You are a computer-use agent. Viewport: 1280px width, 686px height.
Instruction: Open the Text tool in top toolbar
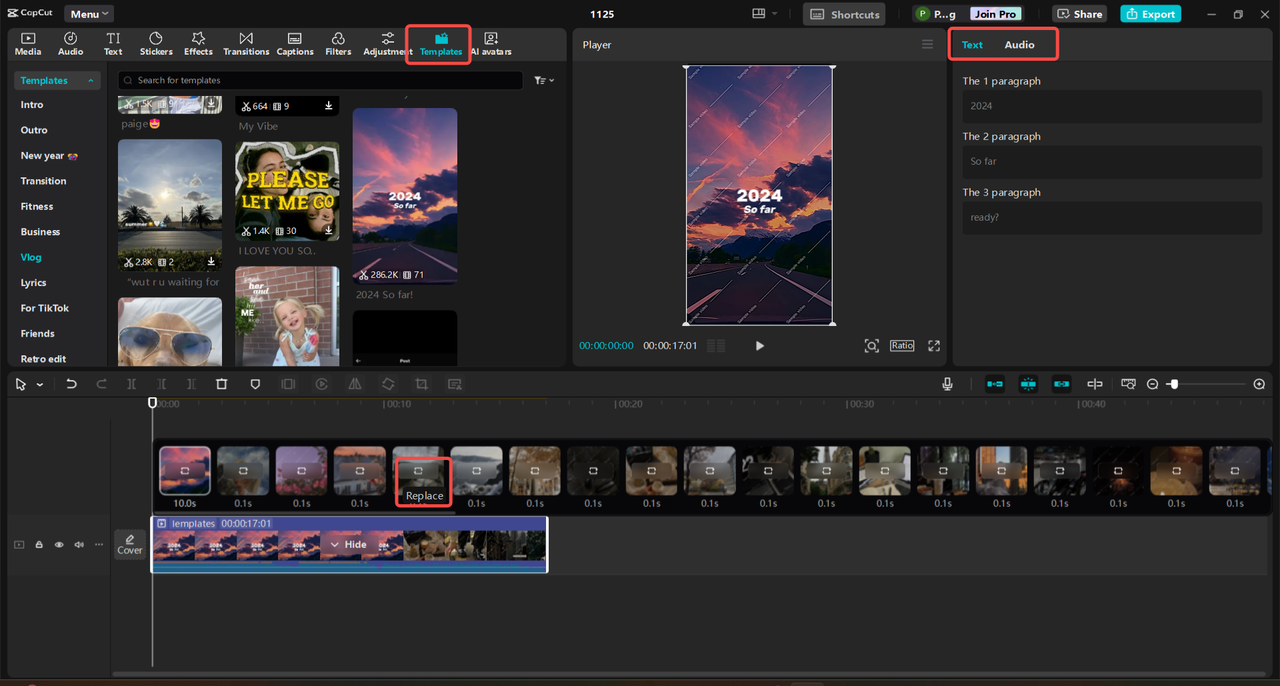tap(113, 44)
